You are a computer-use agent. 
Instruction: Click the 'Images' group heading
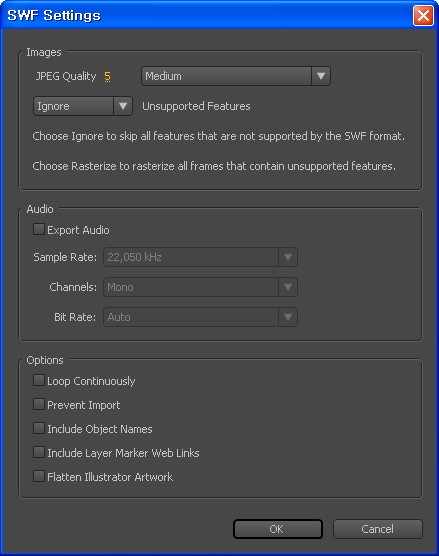coord(44,52)
